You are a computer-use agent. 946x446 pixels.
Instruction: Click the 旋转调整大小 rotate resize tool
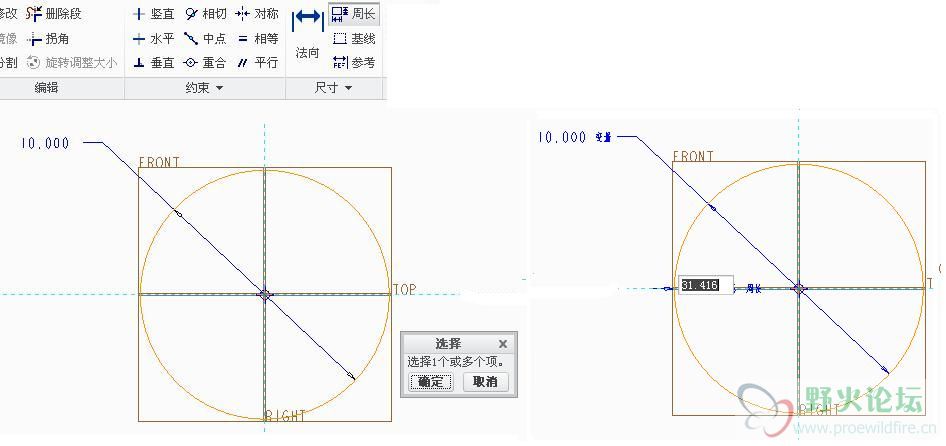pos(72,62)
